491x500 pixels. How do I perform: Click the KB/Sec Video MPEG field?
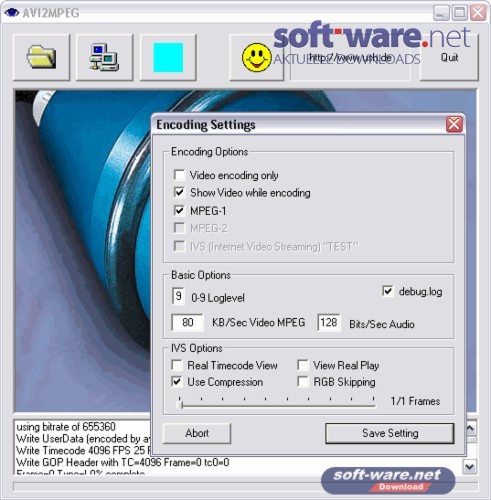[187, 322]
